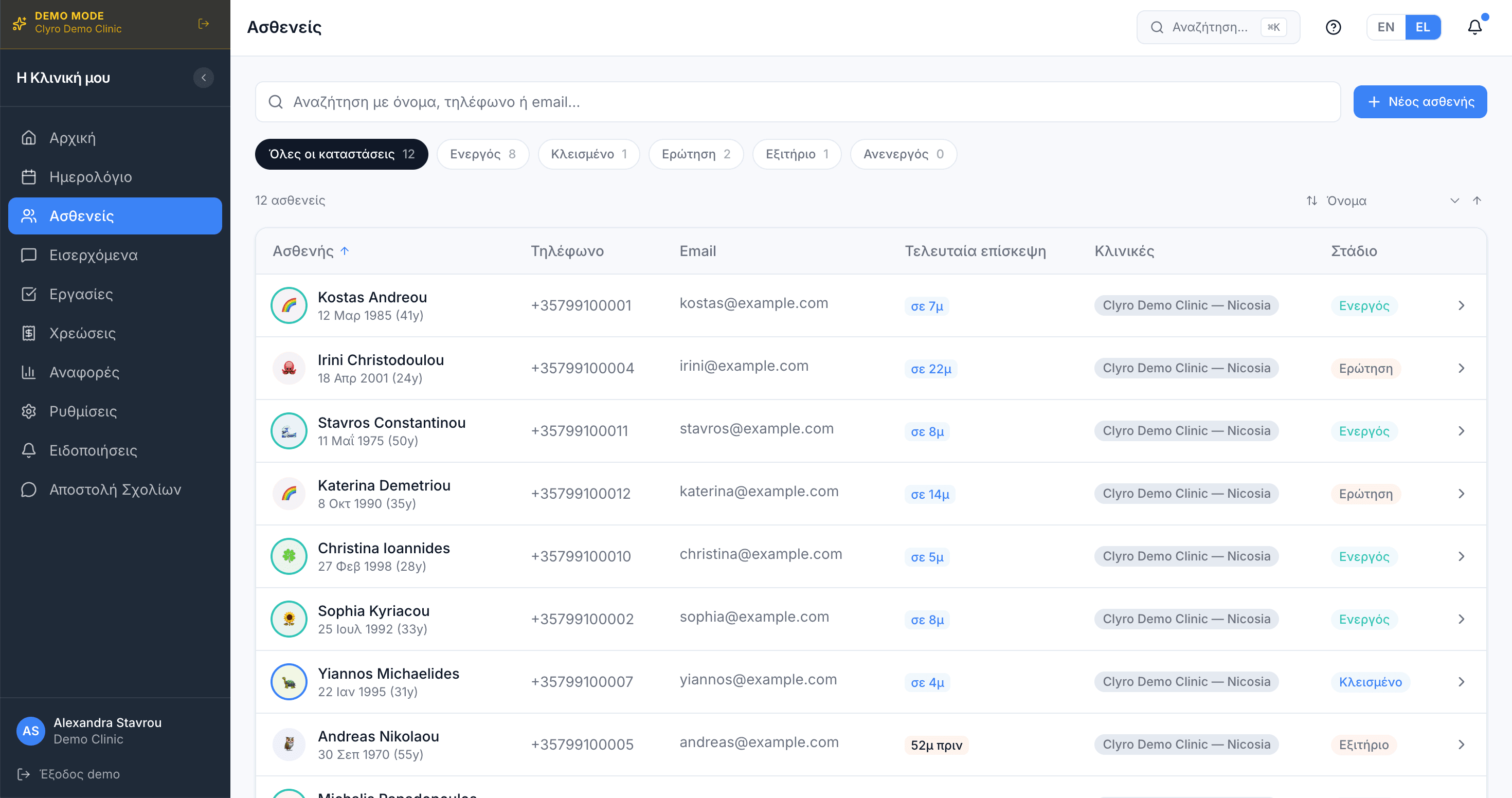Go to Αρχική in the sidebar
This screenshot has height=798, width=1512.
[115, 137]
